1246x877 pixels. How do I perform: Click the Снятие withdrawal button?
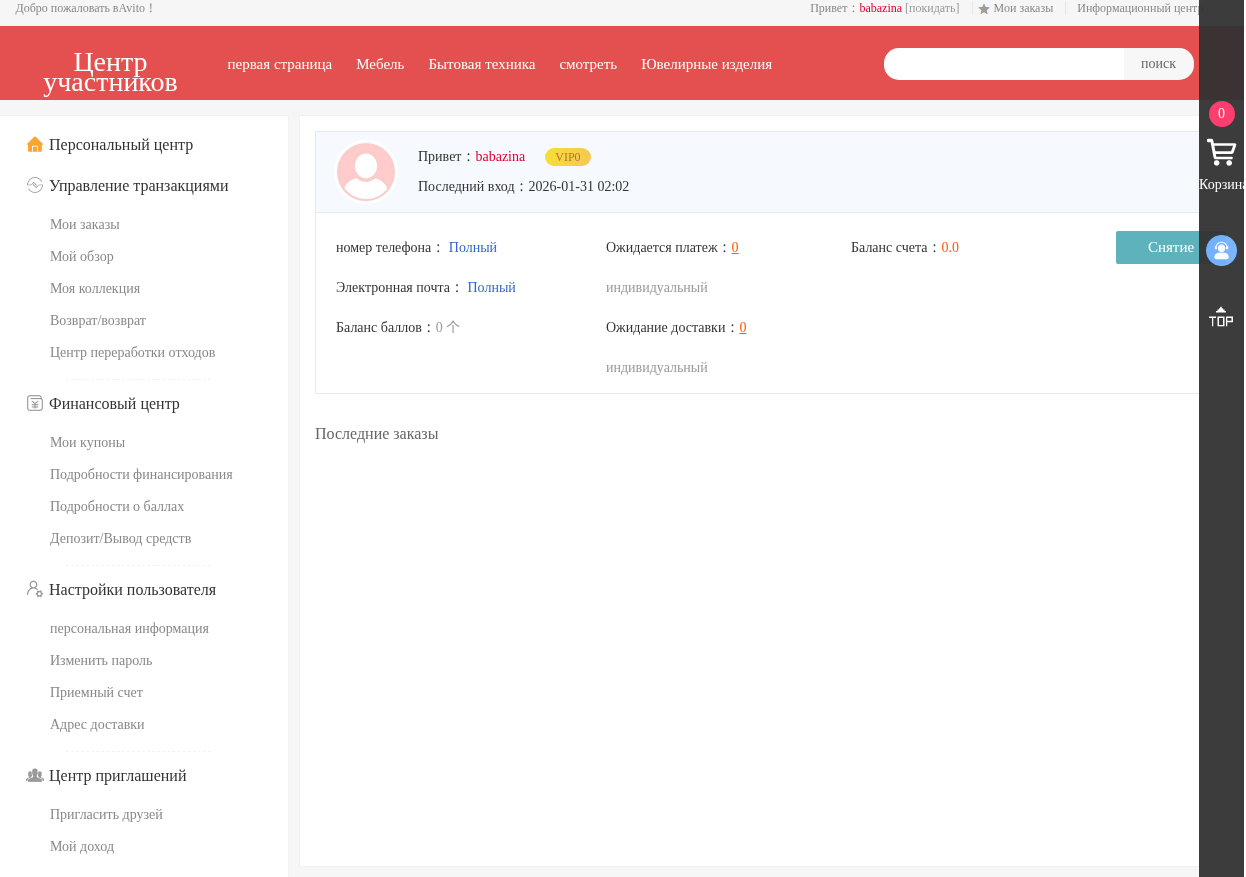click(x=1158, y=247)
